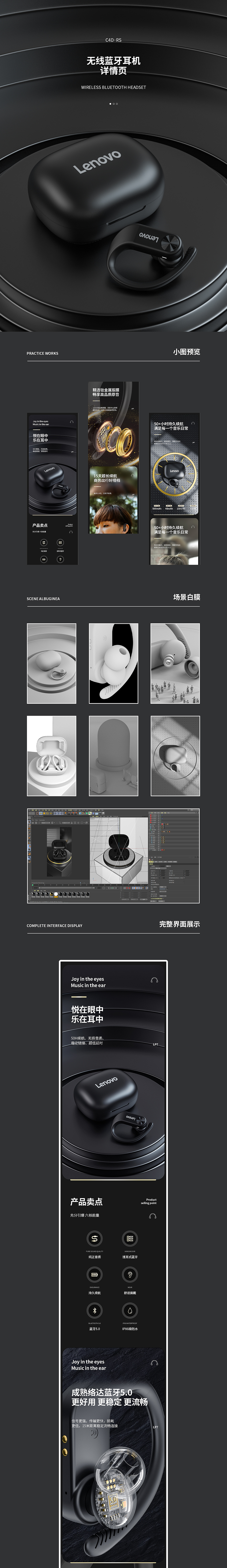
Task: Click the 场景白膜 section heading
Action: click(x=186, y=597)
